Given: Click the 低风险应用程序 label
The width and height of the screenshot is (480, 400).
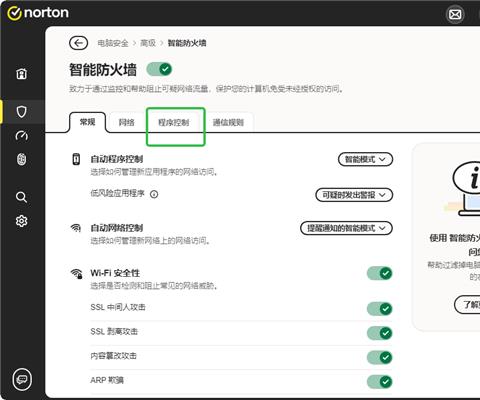Looking at the screenshot, I should (117, 193).
